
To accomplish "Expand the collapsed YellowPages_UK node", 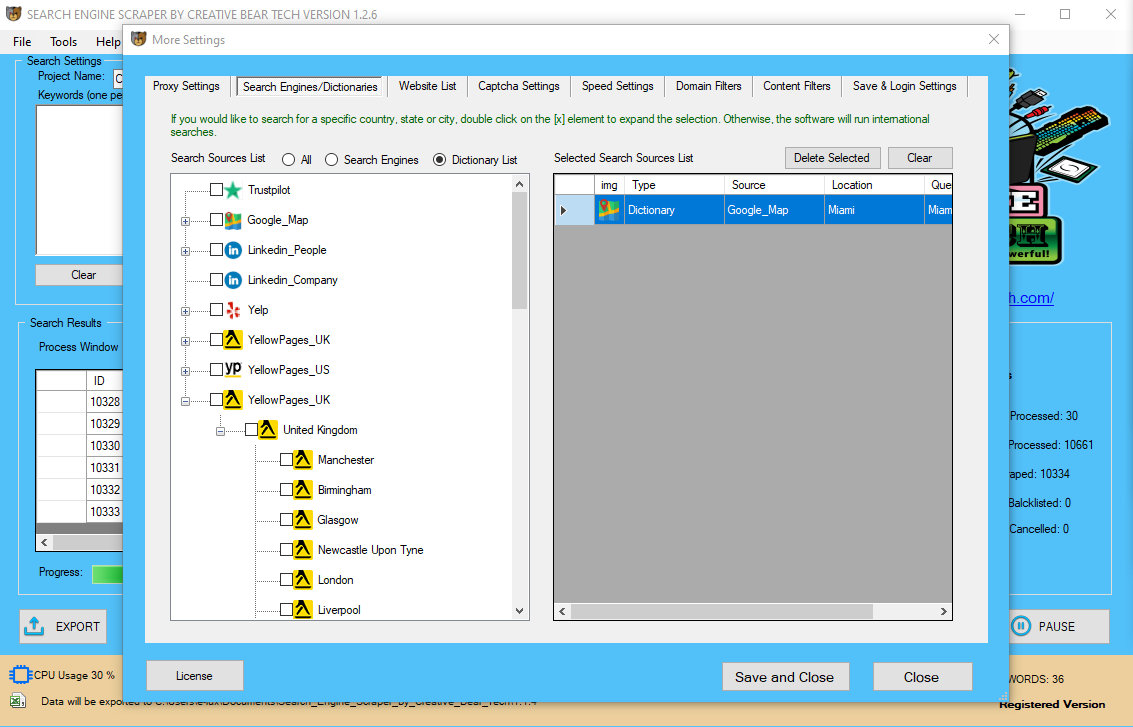I will [x=186, y=341].
